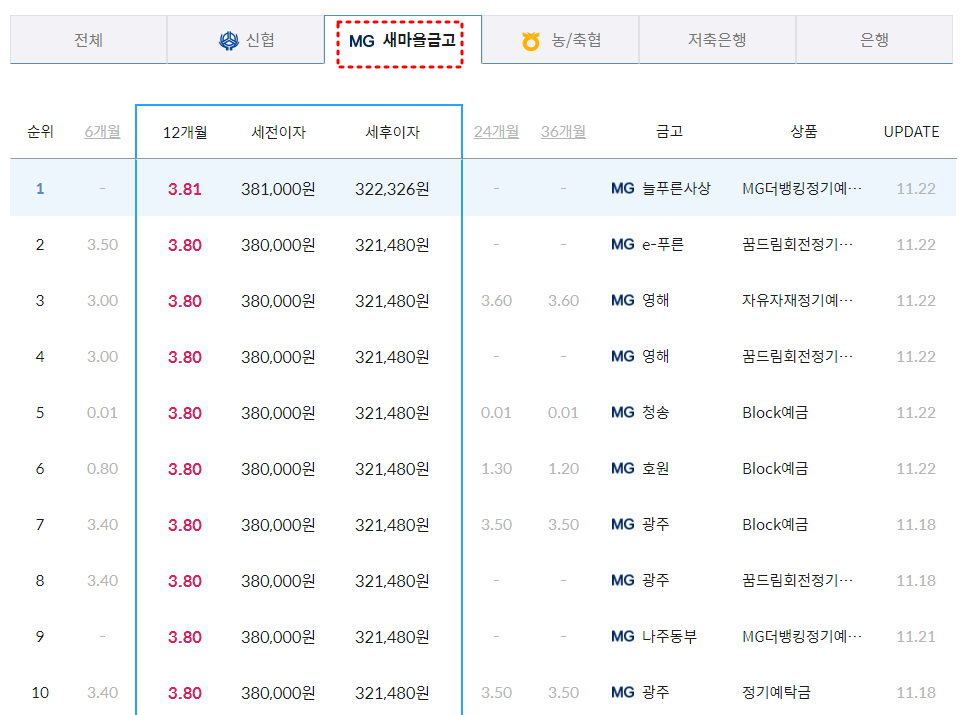Click the 순위 column header
The height and width of the screenshot is (715, 967).
click(40, 131)
